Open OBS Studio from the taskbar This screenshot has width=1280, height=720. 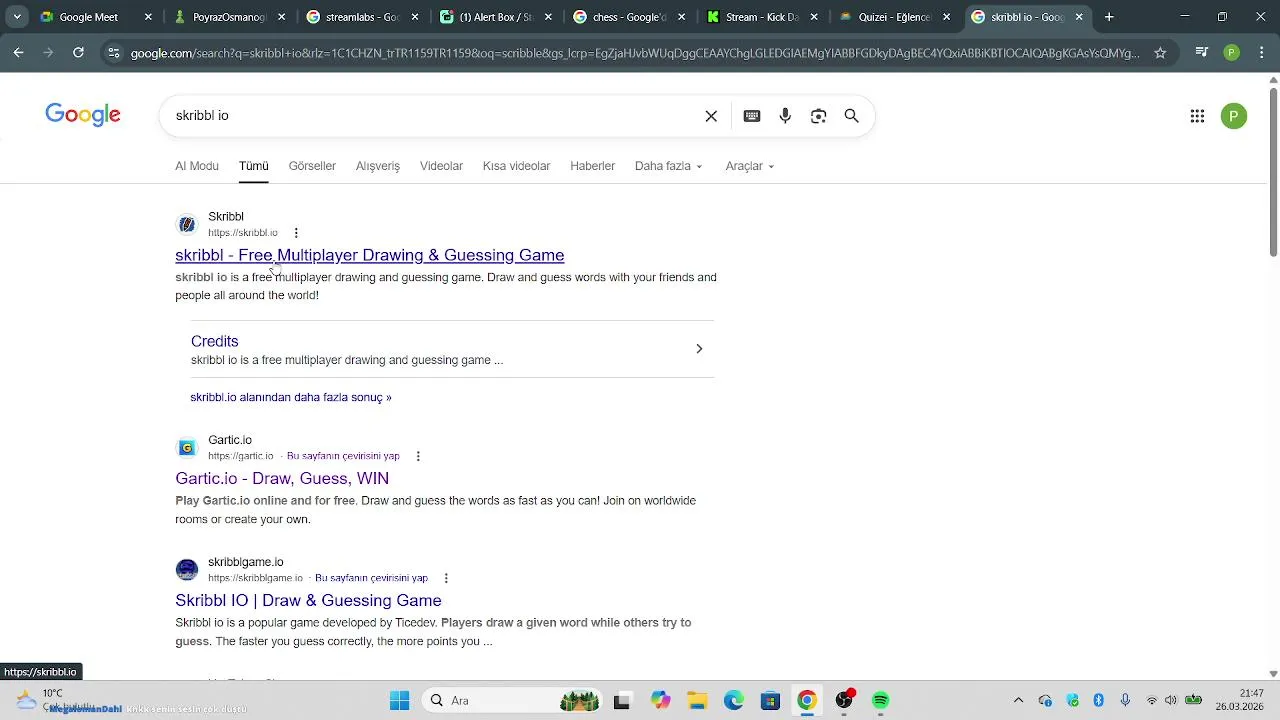click(844, 700)
